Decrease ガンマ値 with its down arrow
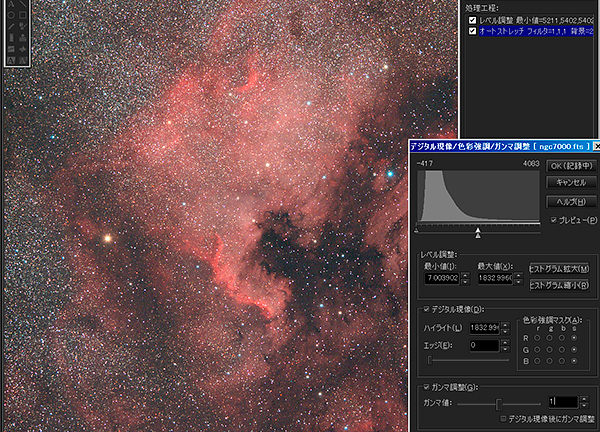 click(x=584, y=406)
